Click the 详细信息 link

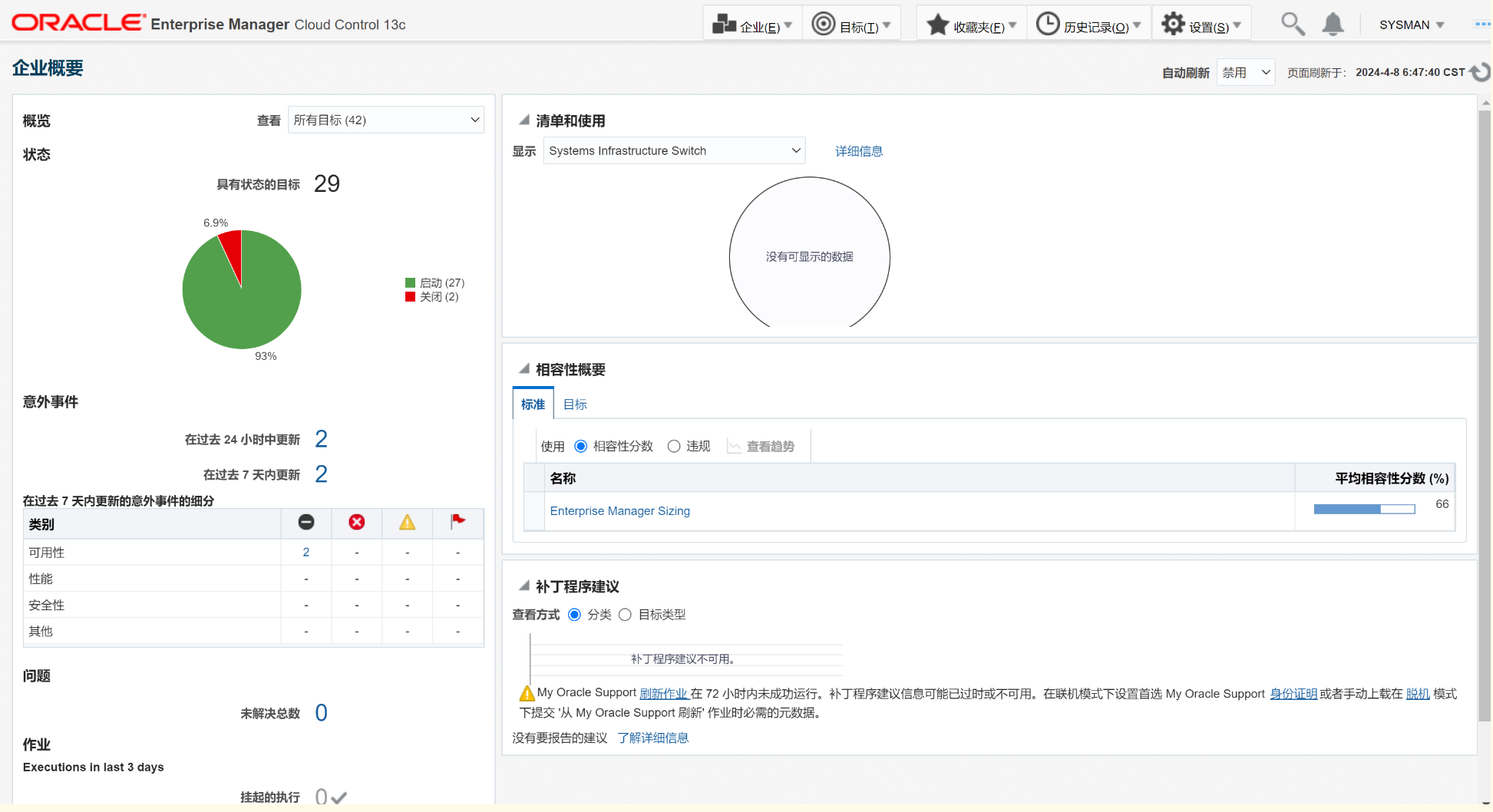tap(858, 150)
